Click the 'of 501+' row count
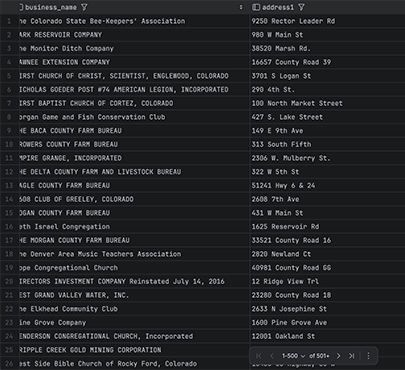The width and height of the screenshot is (405, 370). click(x=319, y=356)
